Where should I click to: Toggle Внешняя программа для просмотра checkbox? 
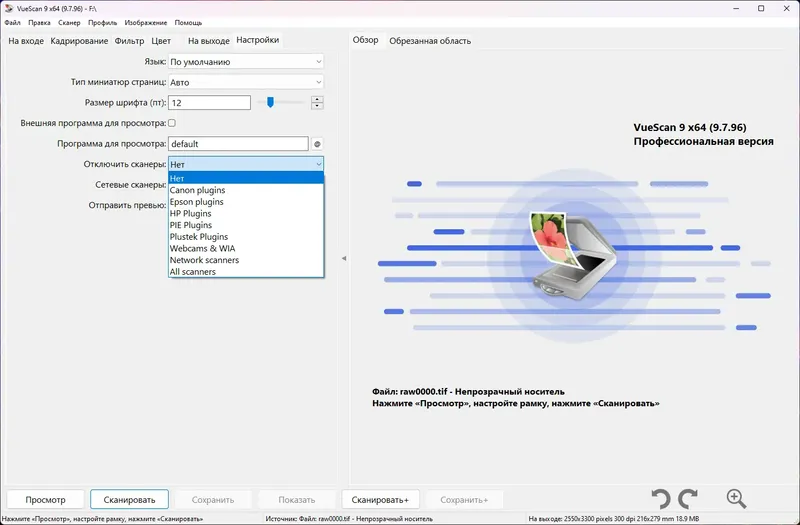pos(172,123)
